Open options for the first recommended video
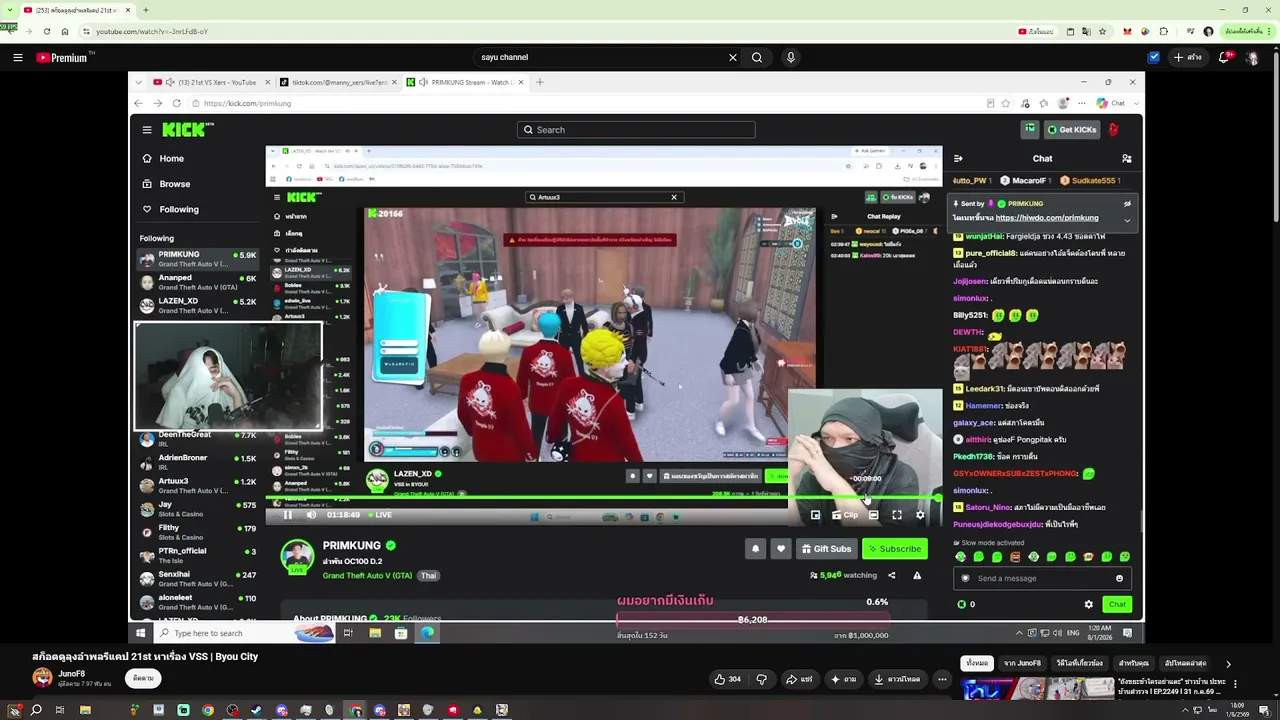This screenshot has height=720, width=1280. [1235, 685]
